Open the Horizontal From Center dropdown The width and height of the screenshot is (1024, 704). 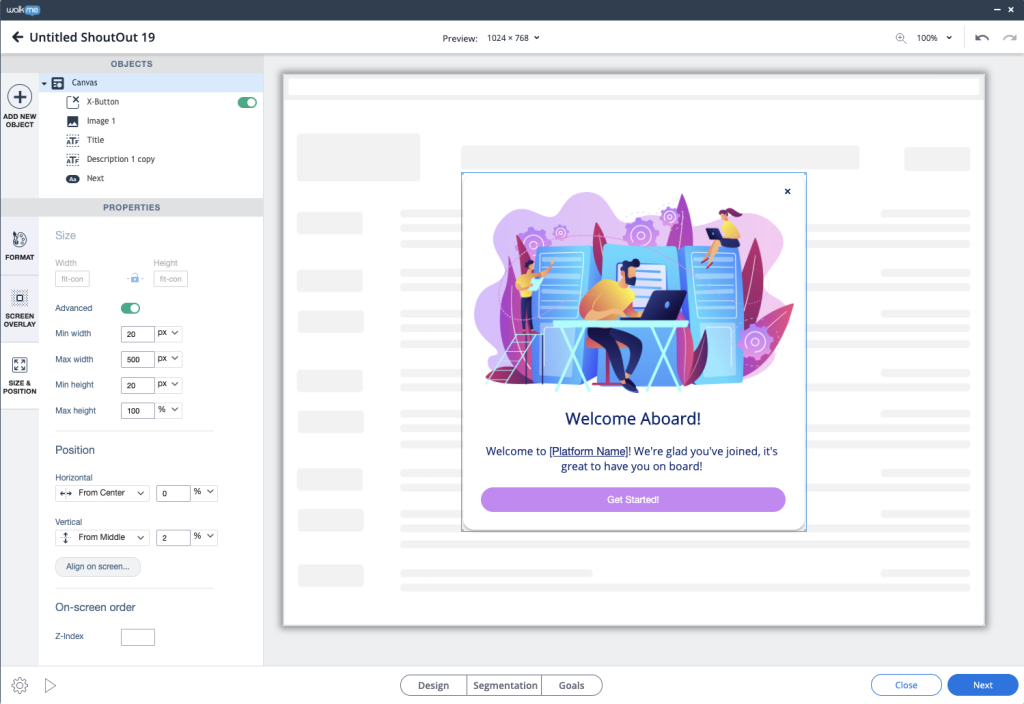[x=103, y=493]
